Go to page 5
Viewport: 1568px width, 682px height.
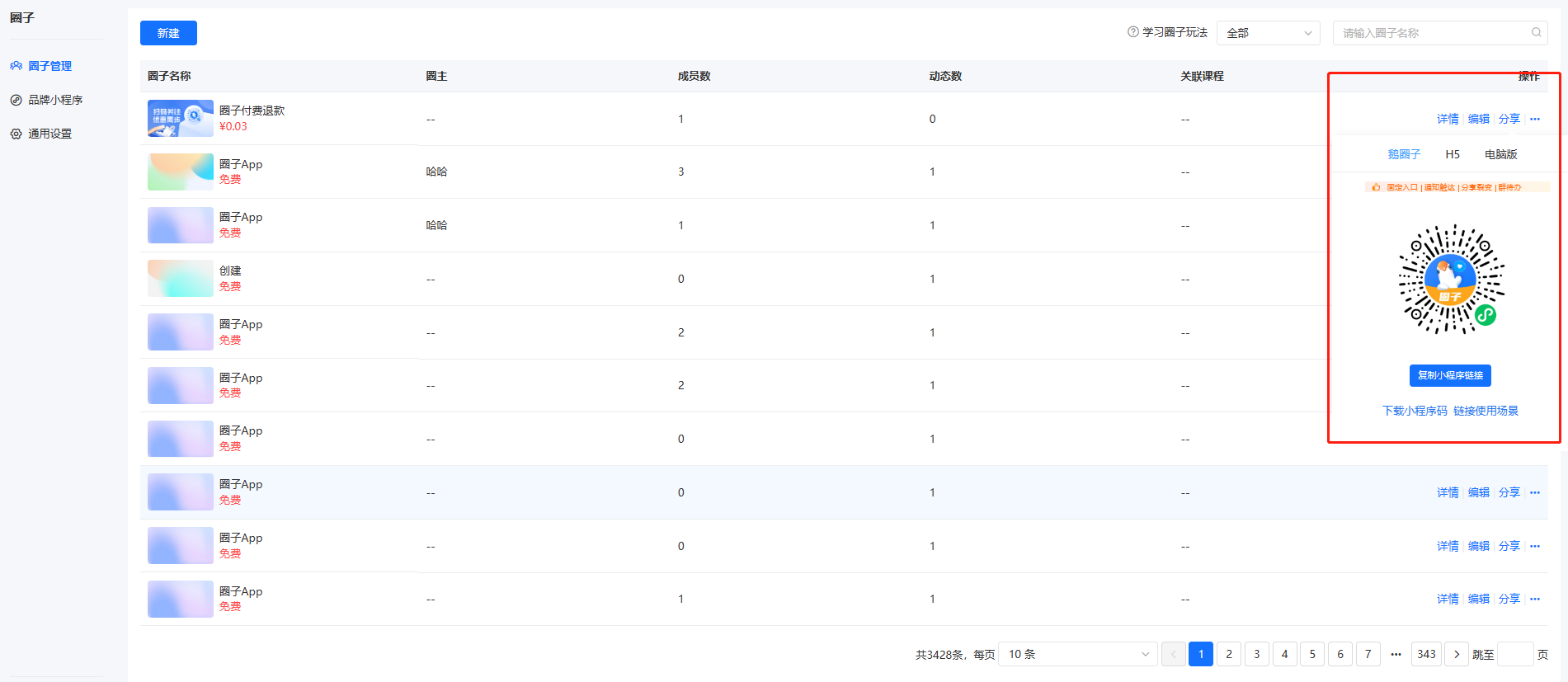(1312, 654)
